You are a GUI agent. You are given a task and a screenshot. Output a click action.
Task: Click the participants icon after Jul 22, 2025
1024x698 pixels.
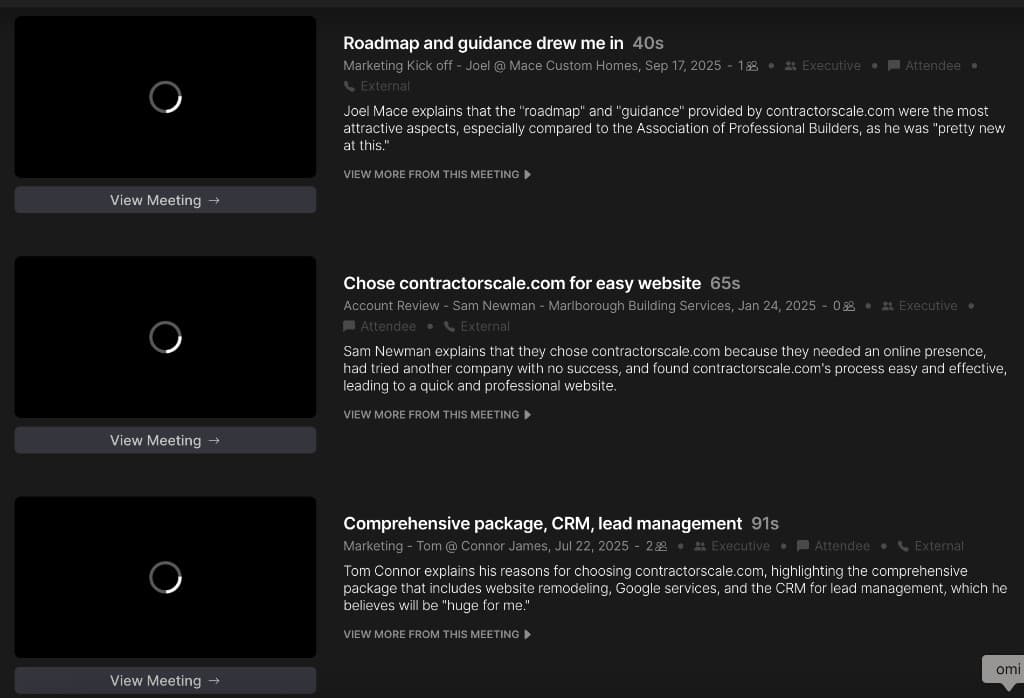tap(662, 547)
